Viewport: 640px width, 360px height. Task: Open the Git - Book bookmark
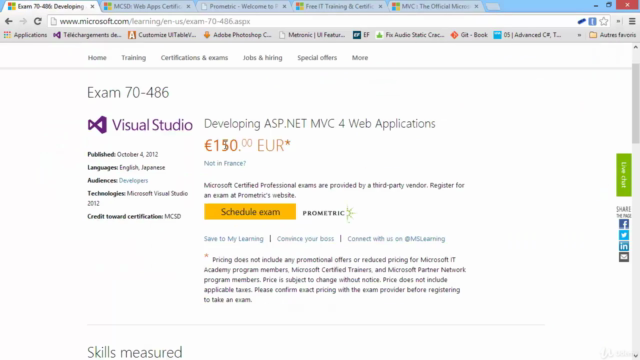(469, 35)
